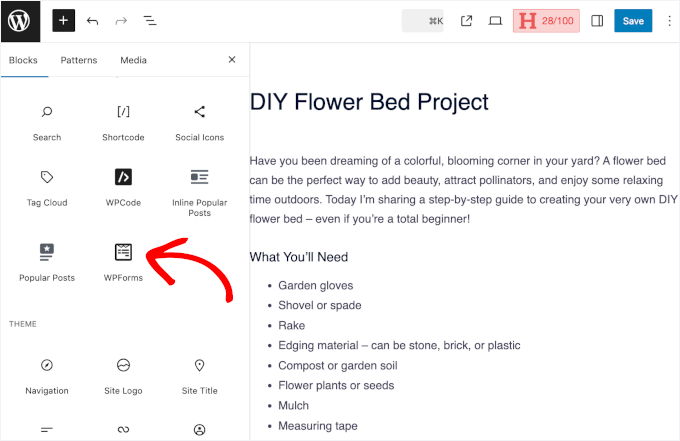Insert the Site Title block
The image size is (680, 441).
tap(199, 374)
